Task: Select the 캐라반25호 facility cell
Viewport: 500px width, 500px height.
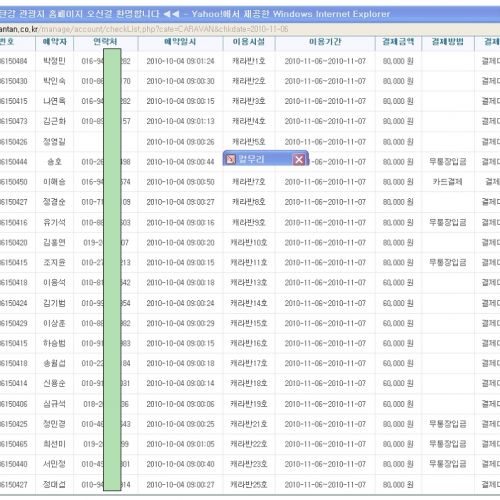Action: pos(249,485)
